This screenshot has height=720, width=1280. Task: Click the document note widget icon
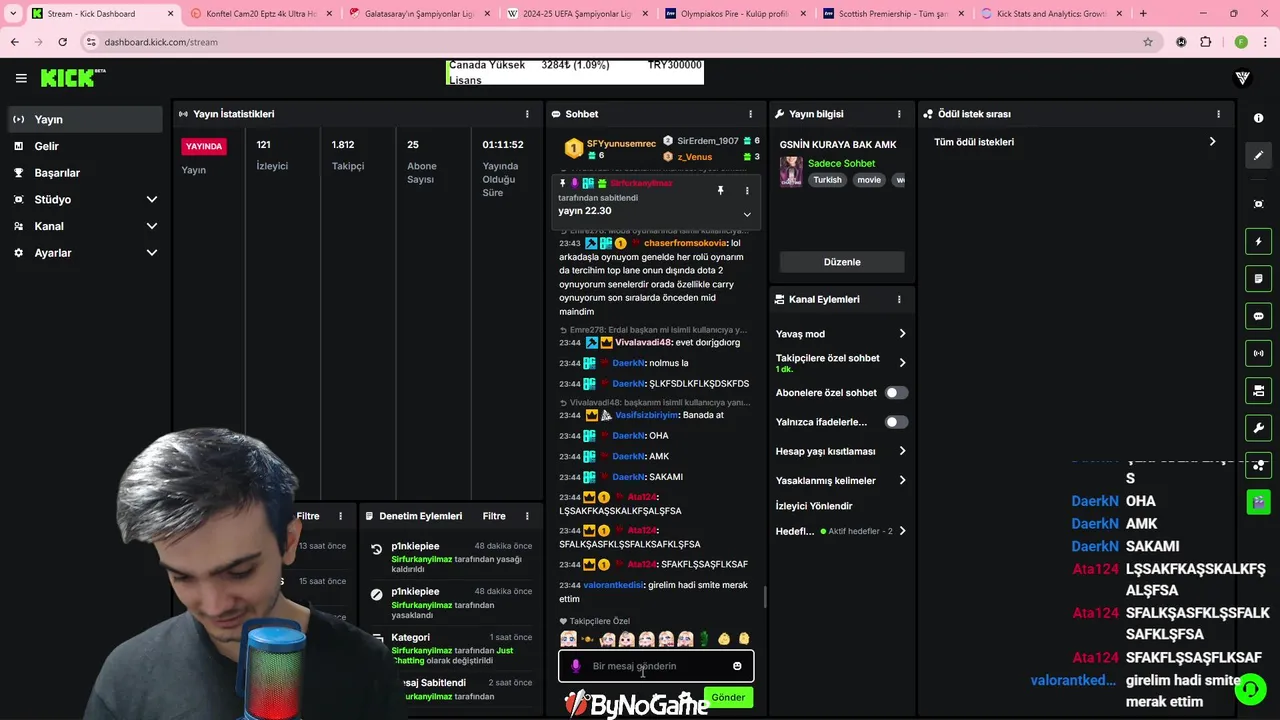1258,278
